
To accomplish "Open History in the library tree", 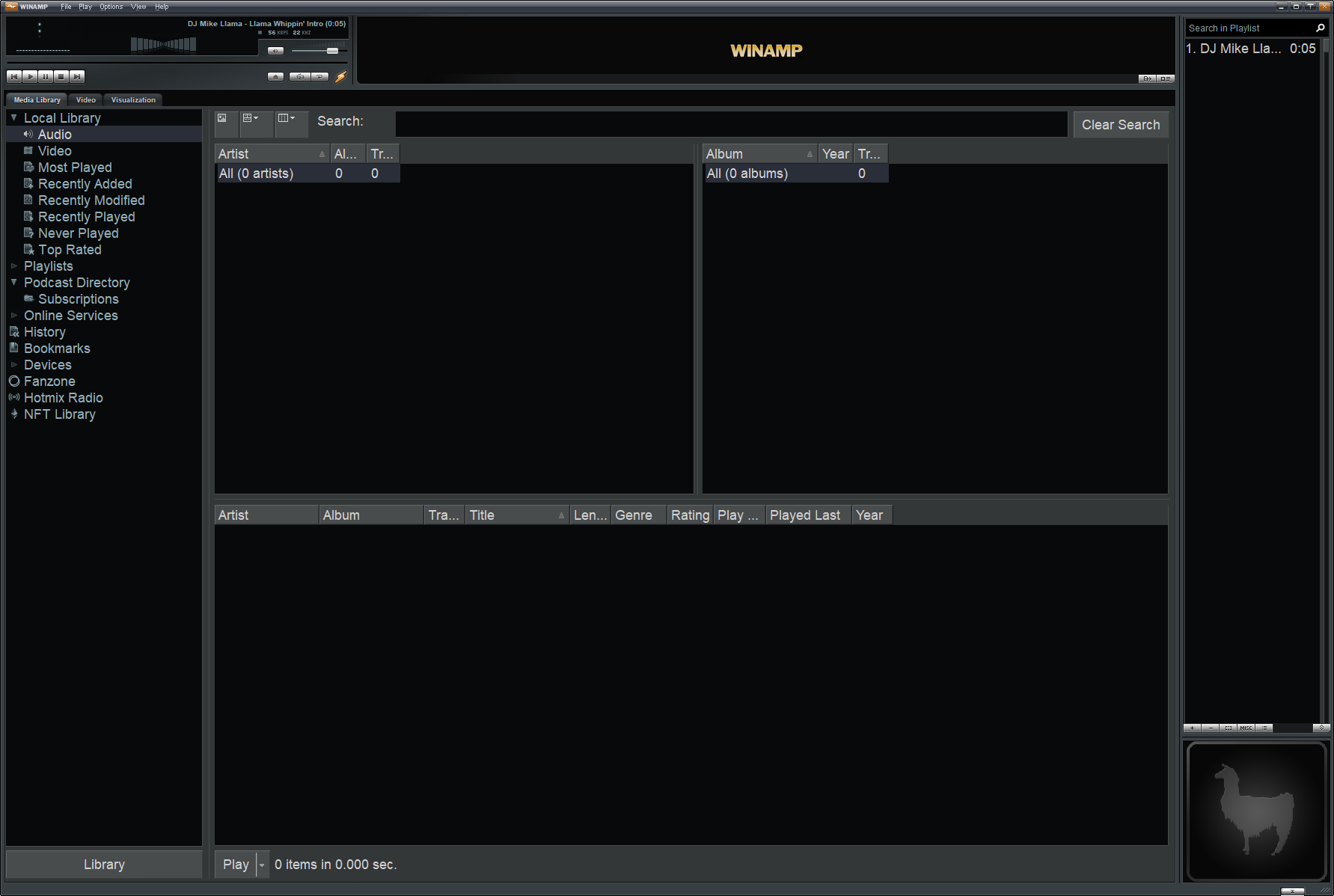I will click(x=44, y=332).
